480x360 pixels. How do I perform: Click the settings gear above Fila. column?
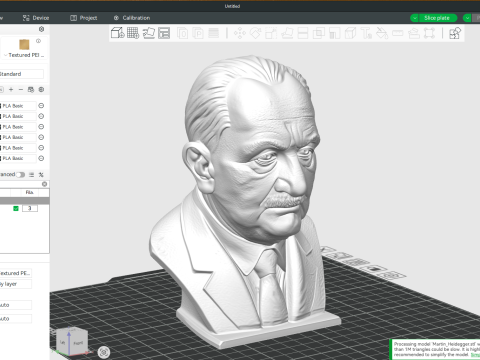(x=44, y=184)
